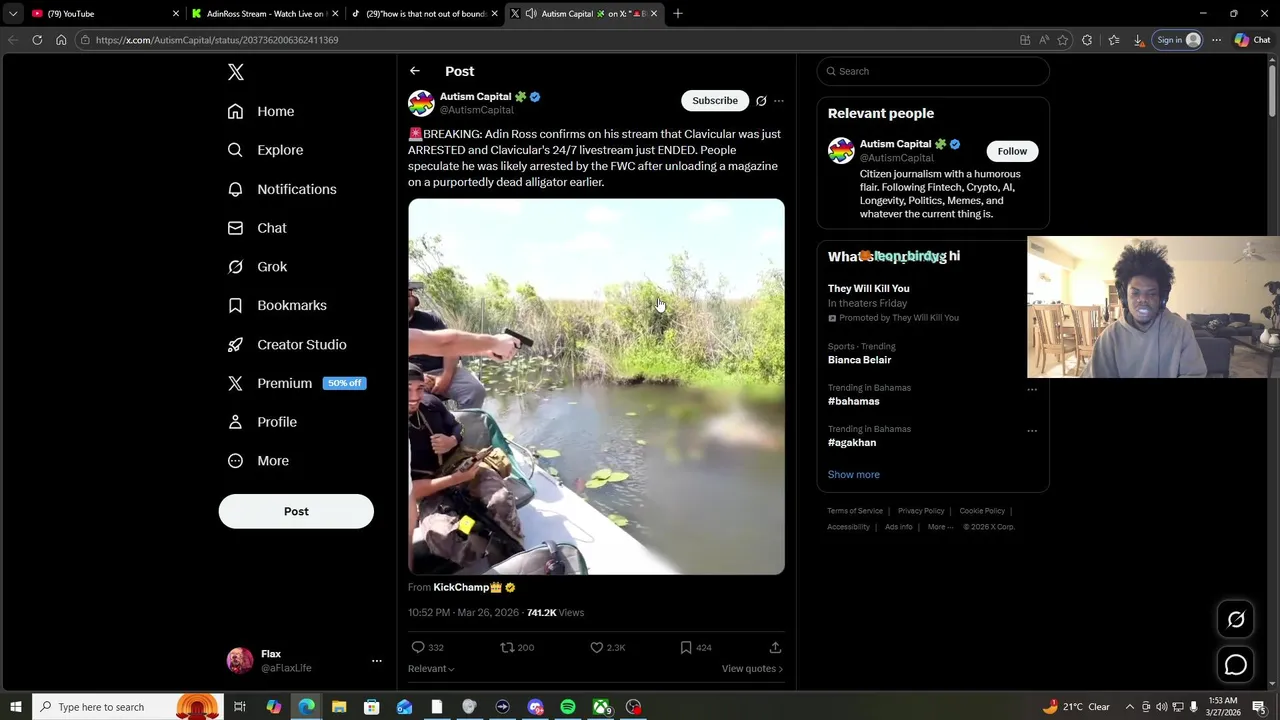This screenshot has height=720, width=1280.
Task: Open Bianca Belair trending topic
Action: (859, 360)
